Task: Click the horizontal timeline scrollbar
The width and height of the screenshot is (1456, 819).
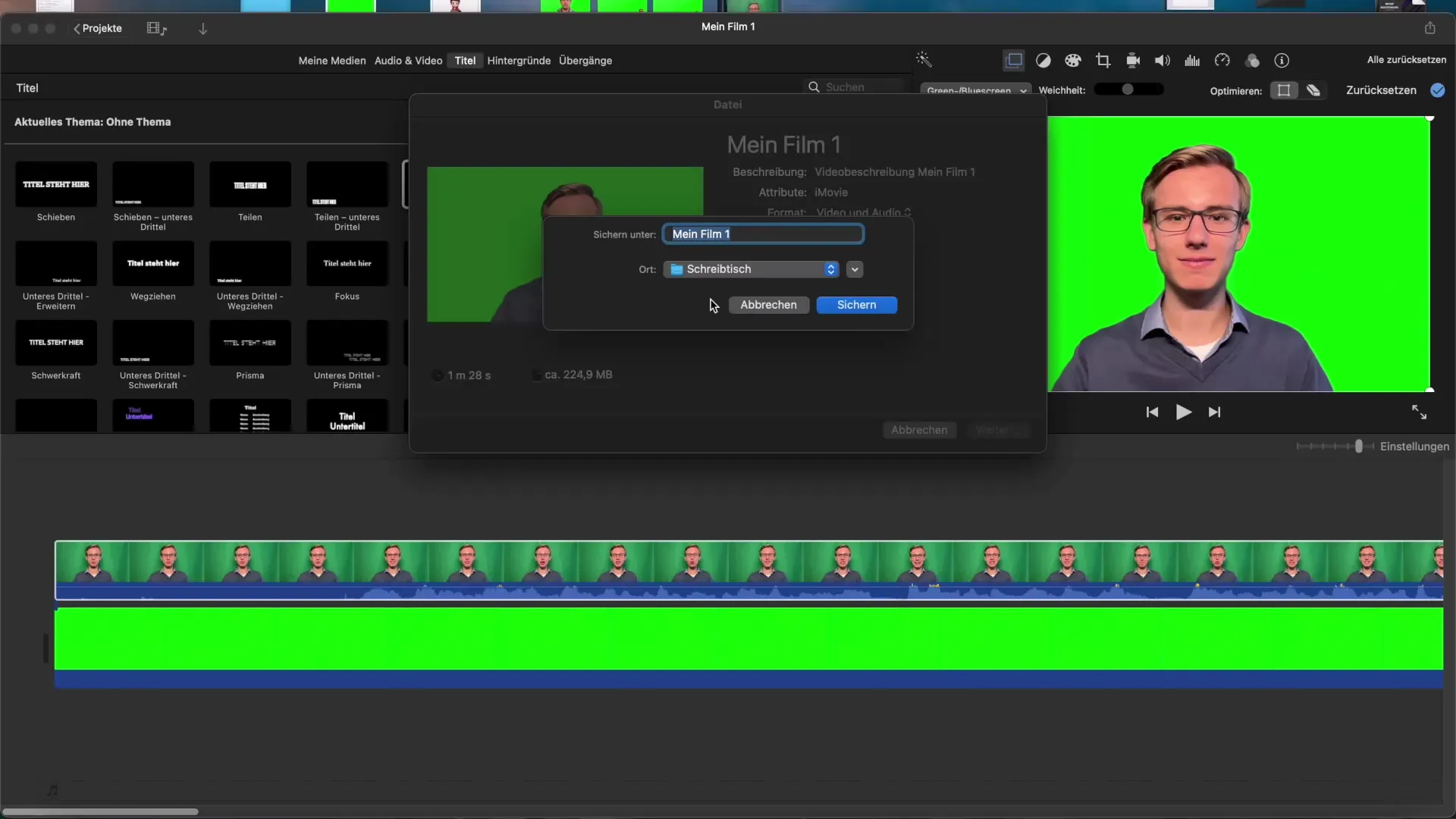Action: point(100,811)
